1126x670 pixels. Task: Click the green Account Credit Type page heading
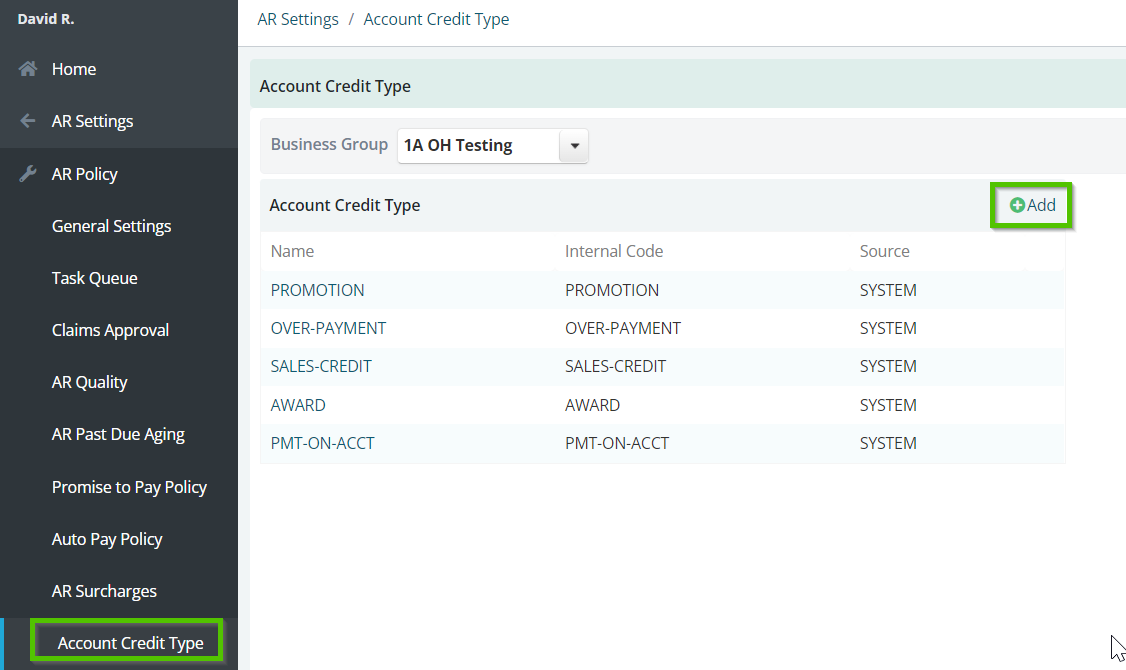(x=335, y=86)
